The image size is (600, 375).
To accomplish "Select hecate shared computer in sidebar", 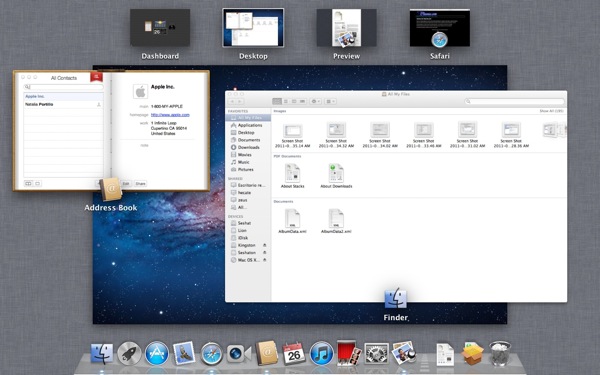I will [248, 192].
